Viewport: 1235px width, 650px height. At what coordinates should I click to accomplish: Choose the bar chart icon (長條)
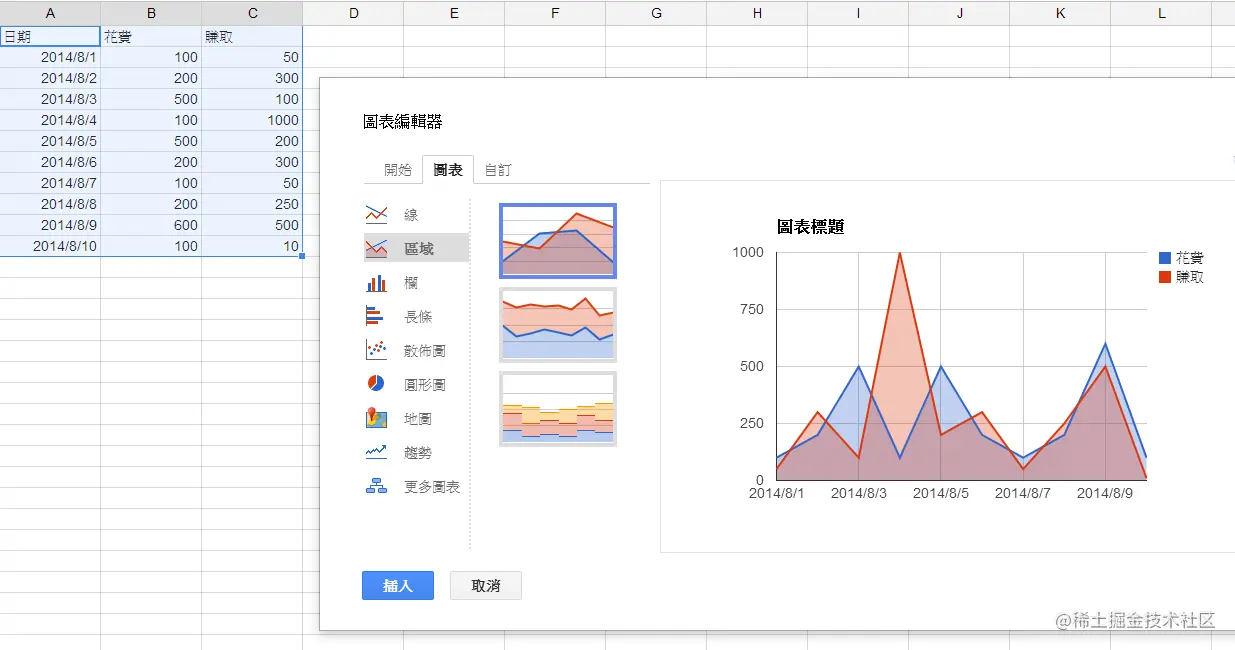coord(376,316)
